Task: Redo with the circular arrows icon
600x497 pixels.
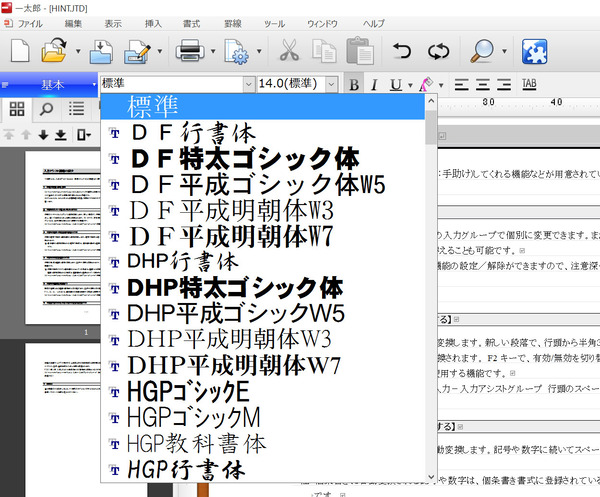Action: [x=439, y=51]
